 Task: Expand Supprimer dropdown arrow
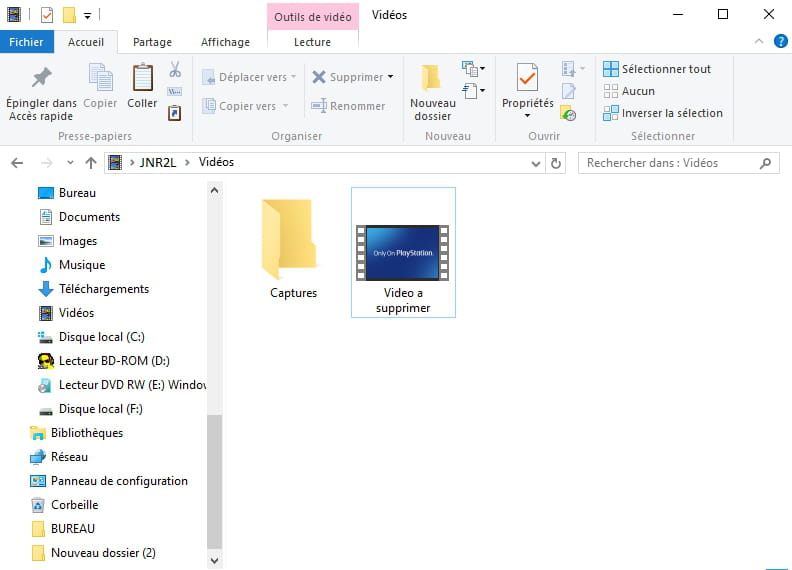tap(390, 77)
